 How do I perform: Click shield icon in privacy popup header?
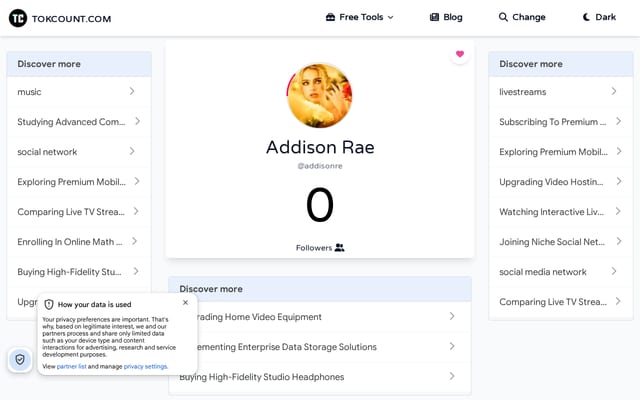point(49,304)
